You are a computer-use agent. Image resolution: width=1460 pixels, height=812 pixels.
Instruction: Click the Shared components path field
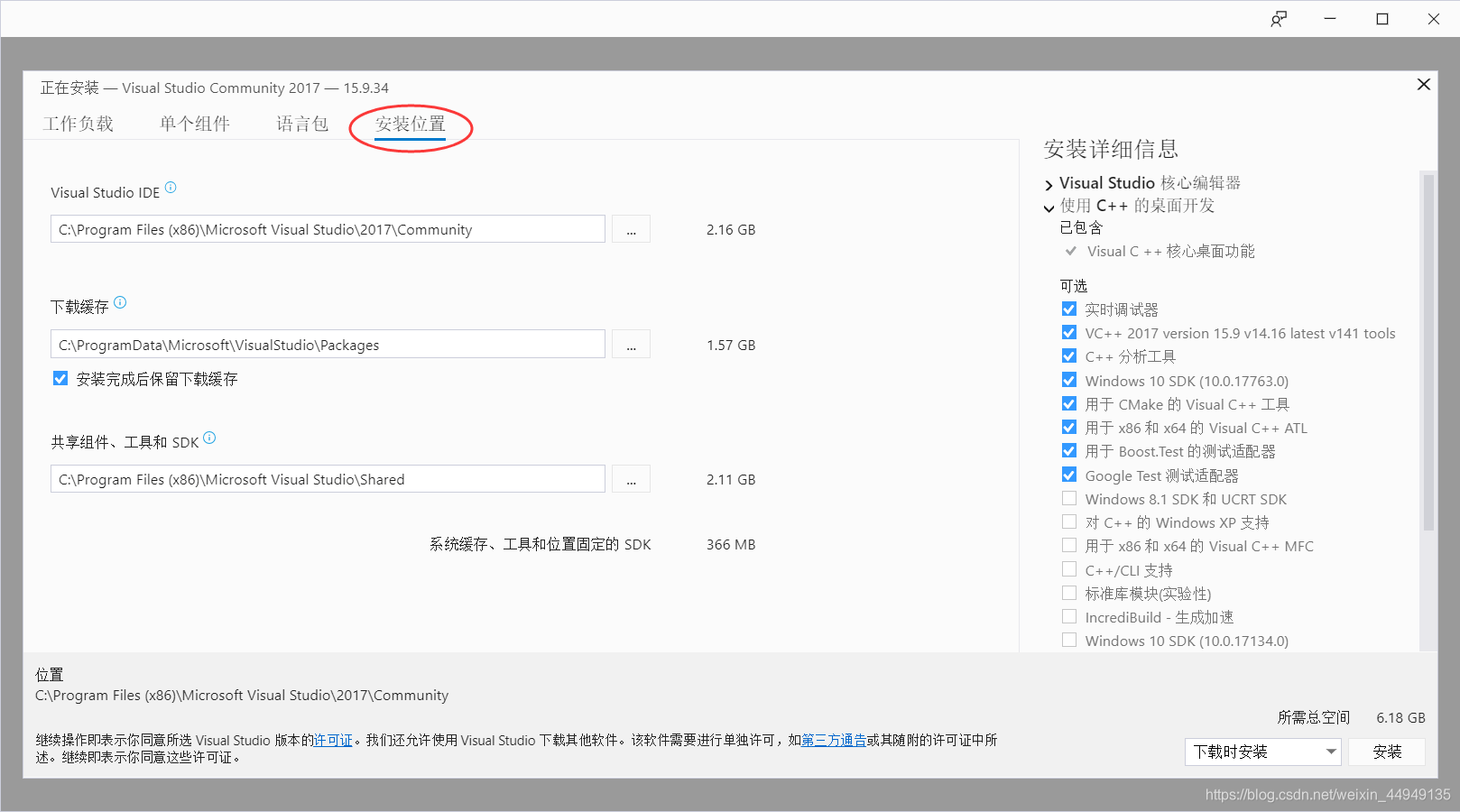(x=328, y=479)
